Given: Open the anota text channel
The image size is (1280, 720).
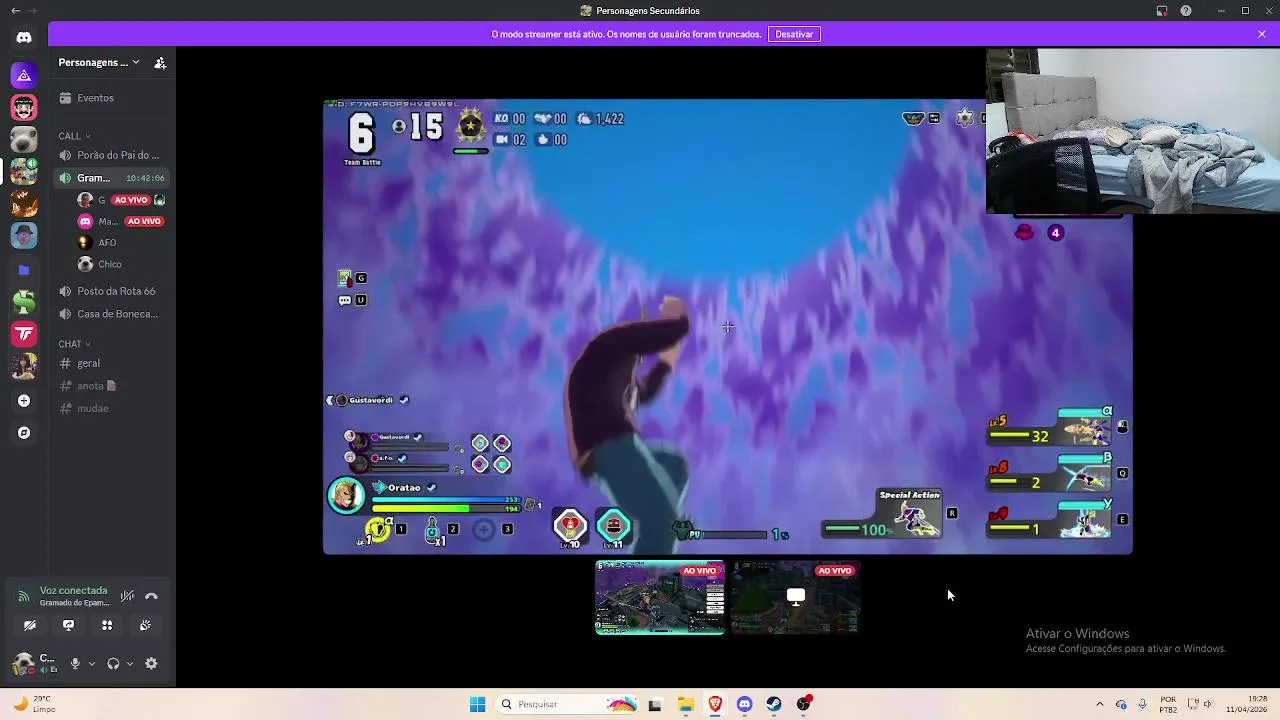Looking at the screenshot, I should click(x=111, y=386).
